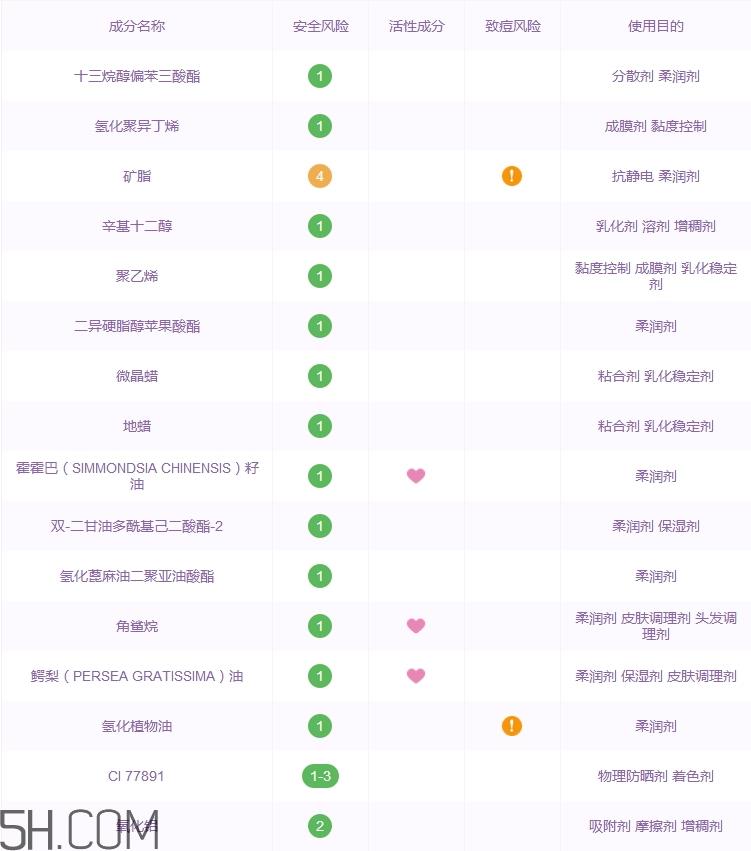Click green badge 1 for 十三烷醇偏苯三酸酯
The height and width of the screenshot is (851, 751).
(x=320, y=76)
